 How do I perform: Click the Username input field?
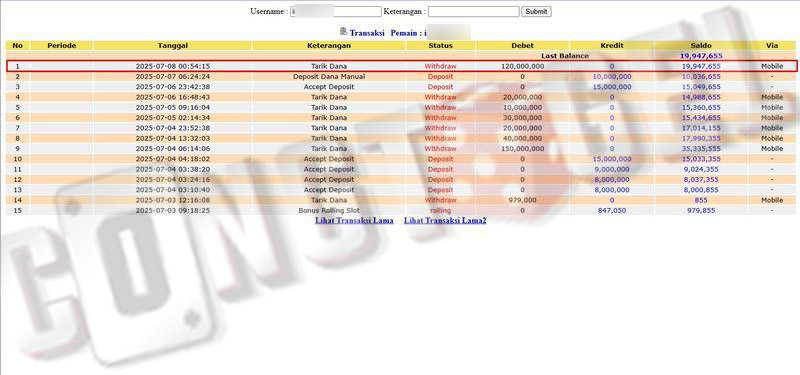click(336, 11)
